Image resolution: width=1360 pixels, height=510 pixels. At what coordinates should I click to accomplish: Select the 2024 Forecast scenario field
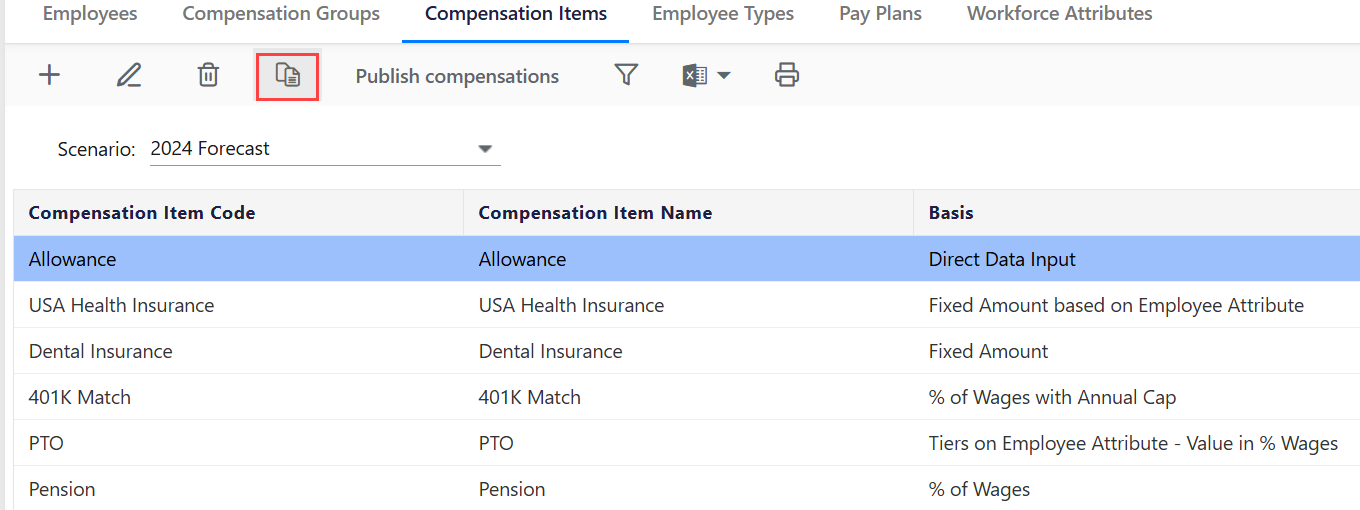[310, 149]
